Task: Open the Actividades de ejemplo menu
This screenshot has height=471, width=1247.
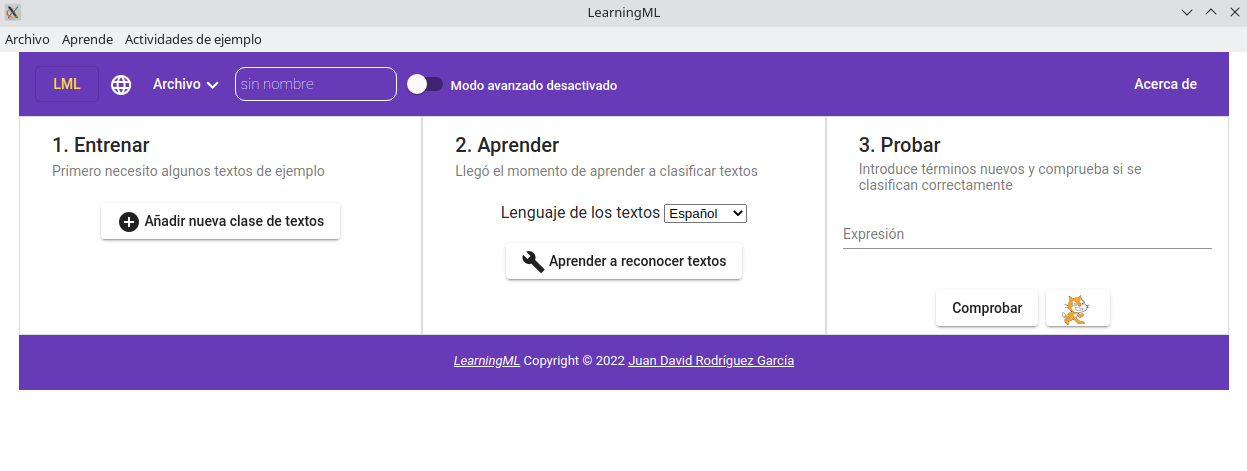Action: point(193,40)
